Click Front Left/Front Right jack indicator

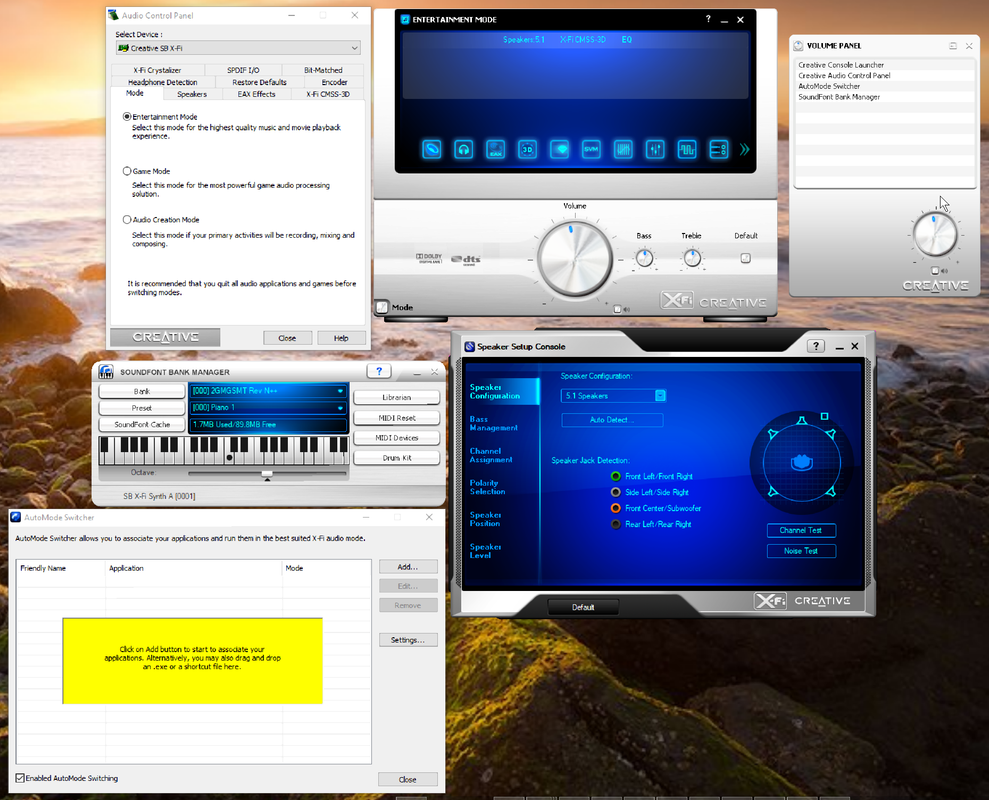tap(616, 476)
